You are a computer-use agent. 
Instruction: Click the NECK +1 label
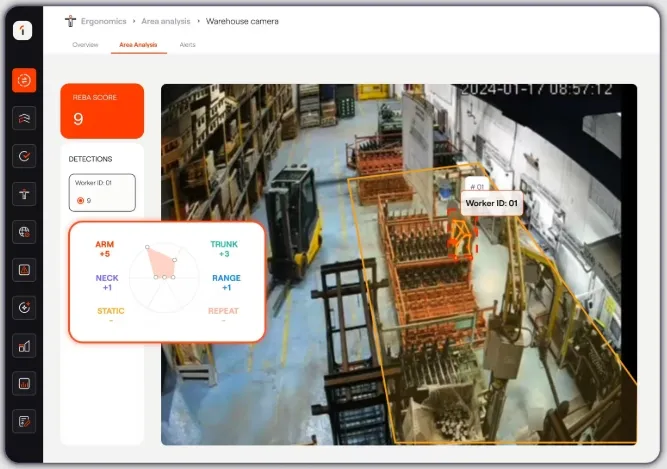coord(107,282)
